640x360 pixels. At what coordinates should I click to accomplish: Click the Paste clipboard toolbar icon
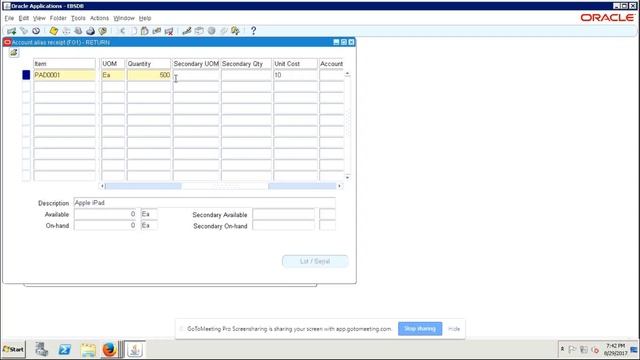click(144, 31)
